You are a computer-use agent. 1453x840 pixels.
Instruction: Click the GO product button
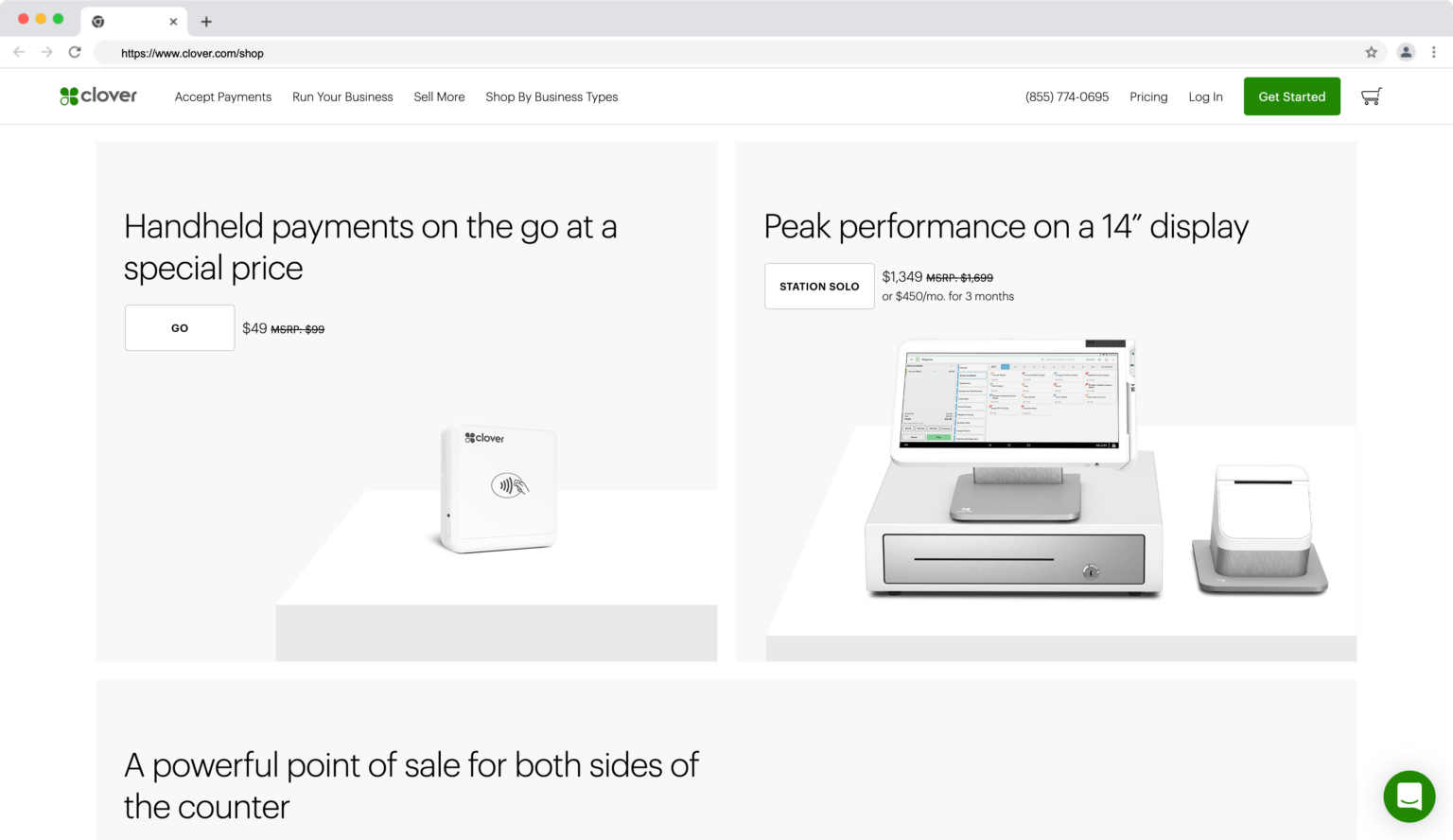(x=179, y=327)
